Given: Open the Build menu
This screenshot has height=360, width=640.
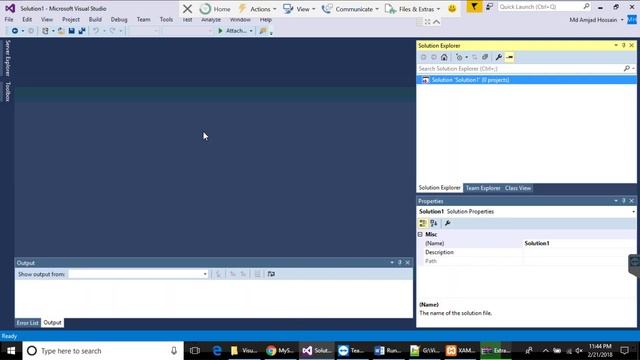Looking at the screenshot, I should (95, 20).
